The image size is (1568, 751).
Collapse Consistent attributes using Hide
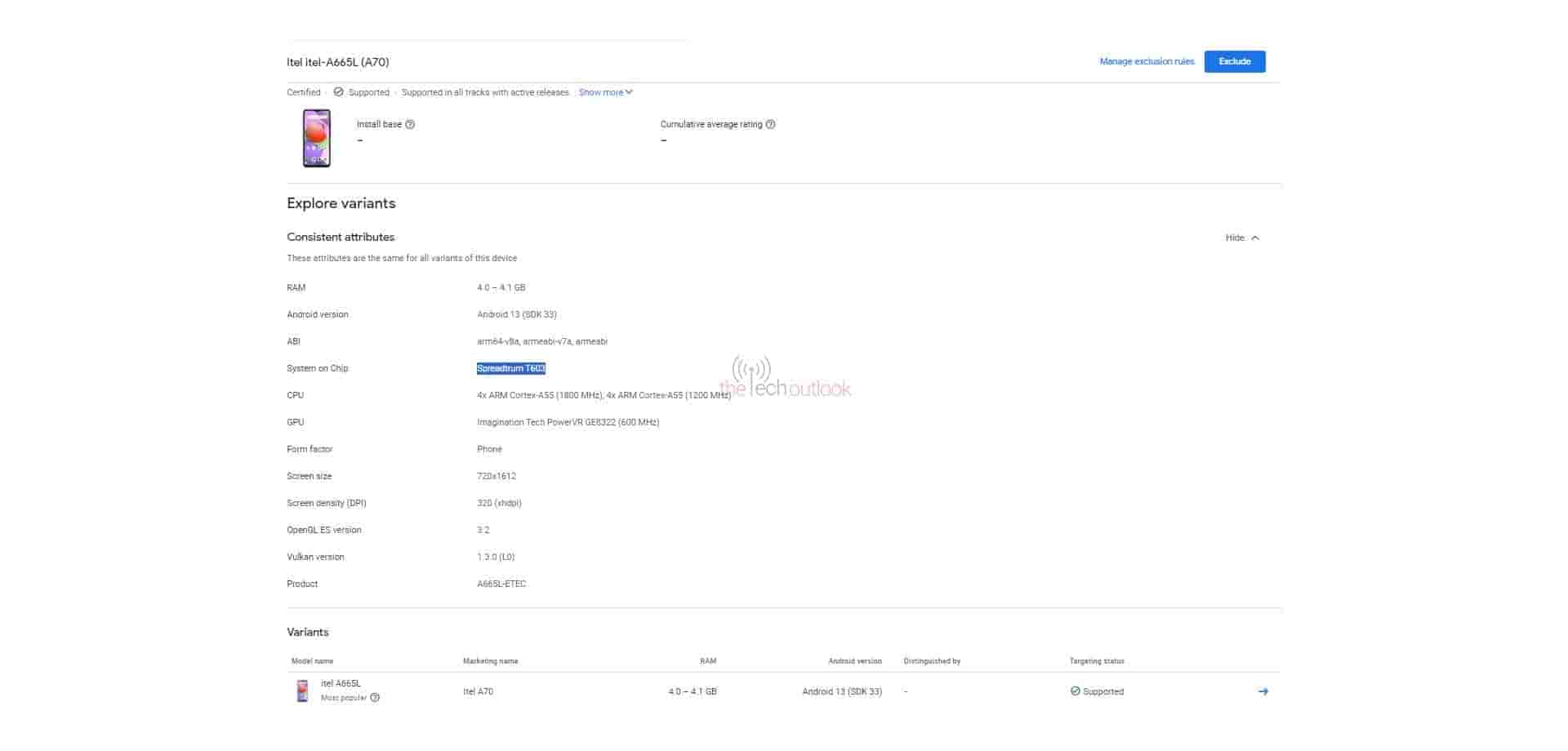point(1241,238)
